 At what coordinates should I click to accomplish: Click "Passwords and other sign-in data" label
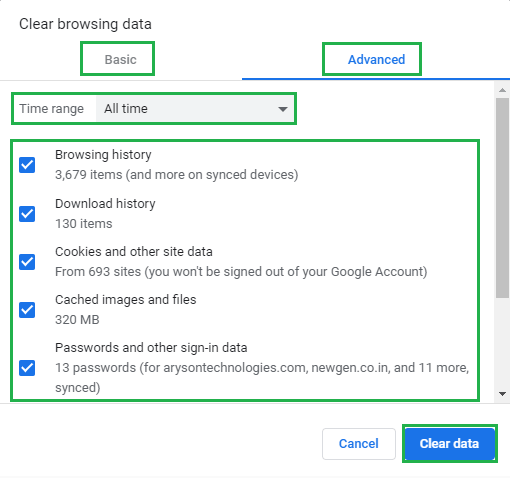click(151, 348)
